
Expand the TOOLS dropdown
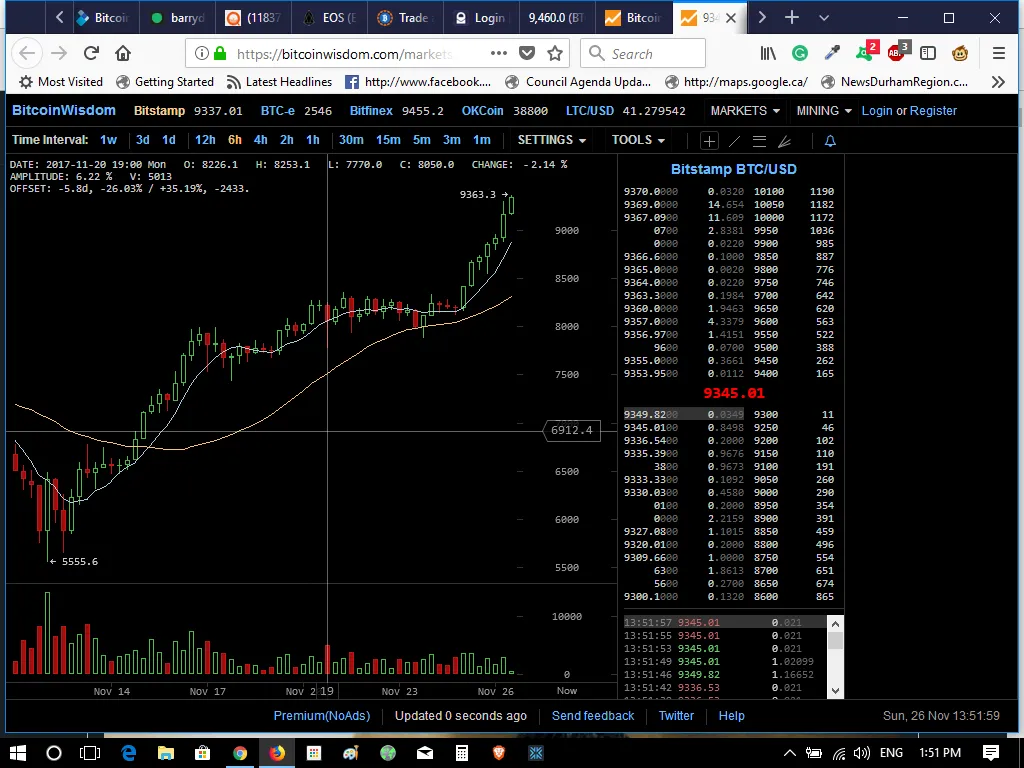click(x=638, y=140)
